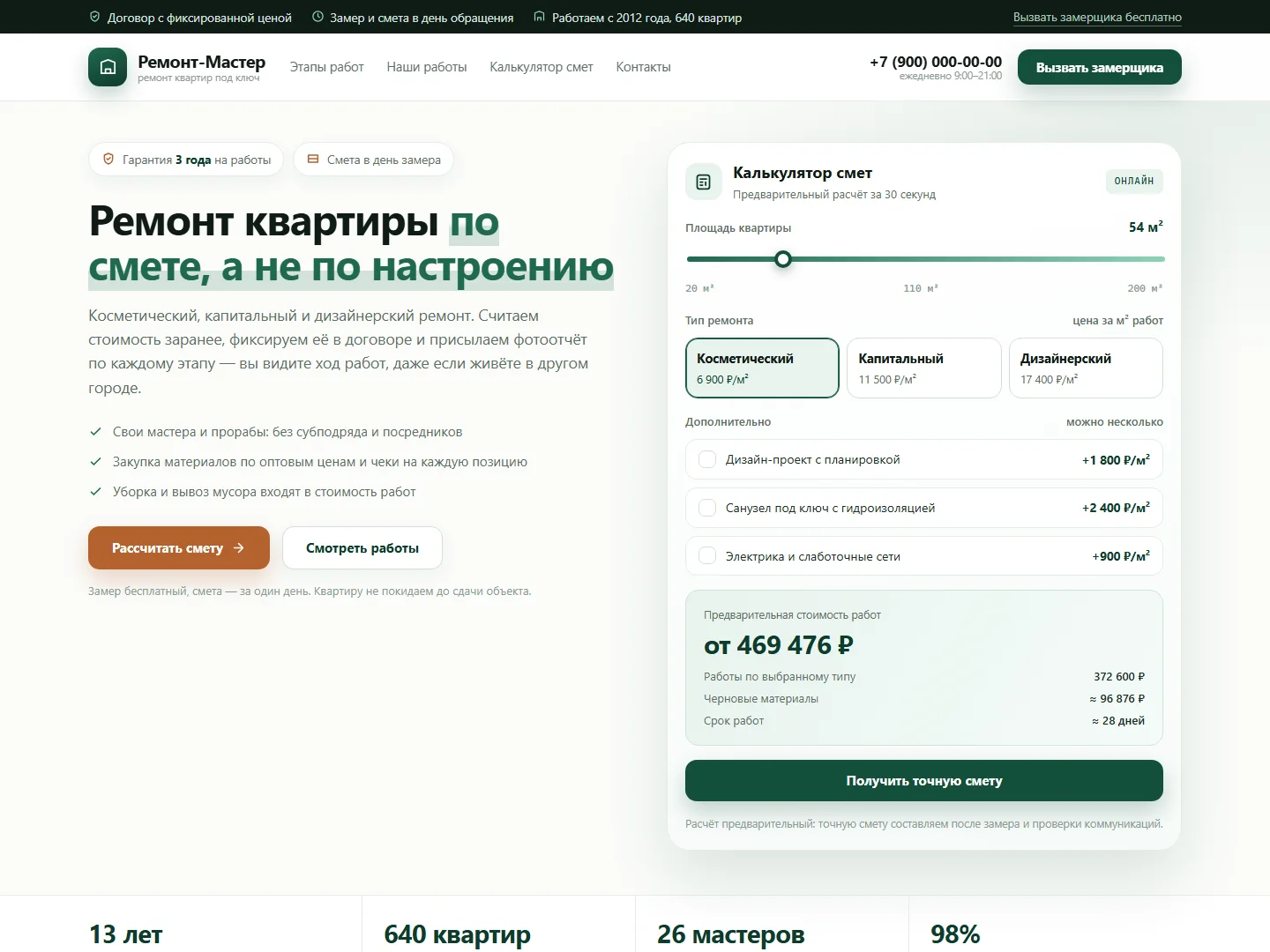Submit Получить точную смету button

pos(924,781)
